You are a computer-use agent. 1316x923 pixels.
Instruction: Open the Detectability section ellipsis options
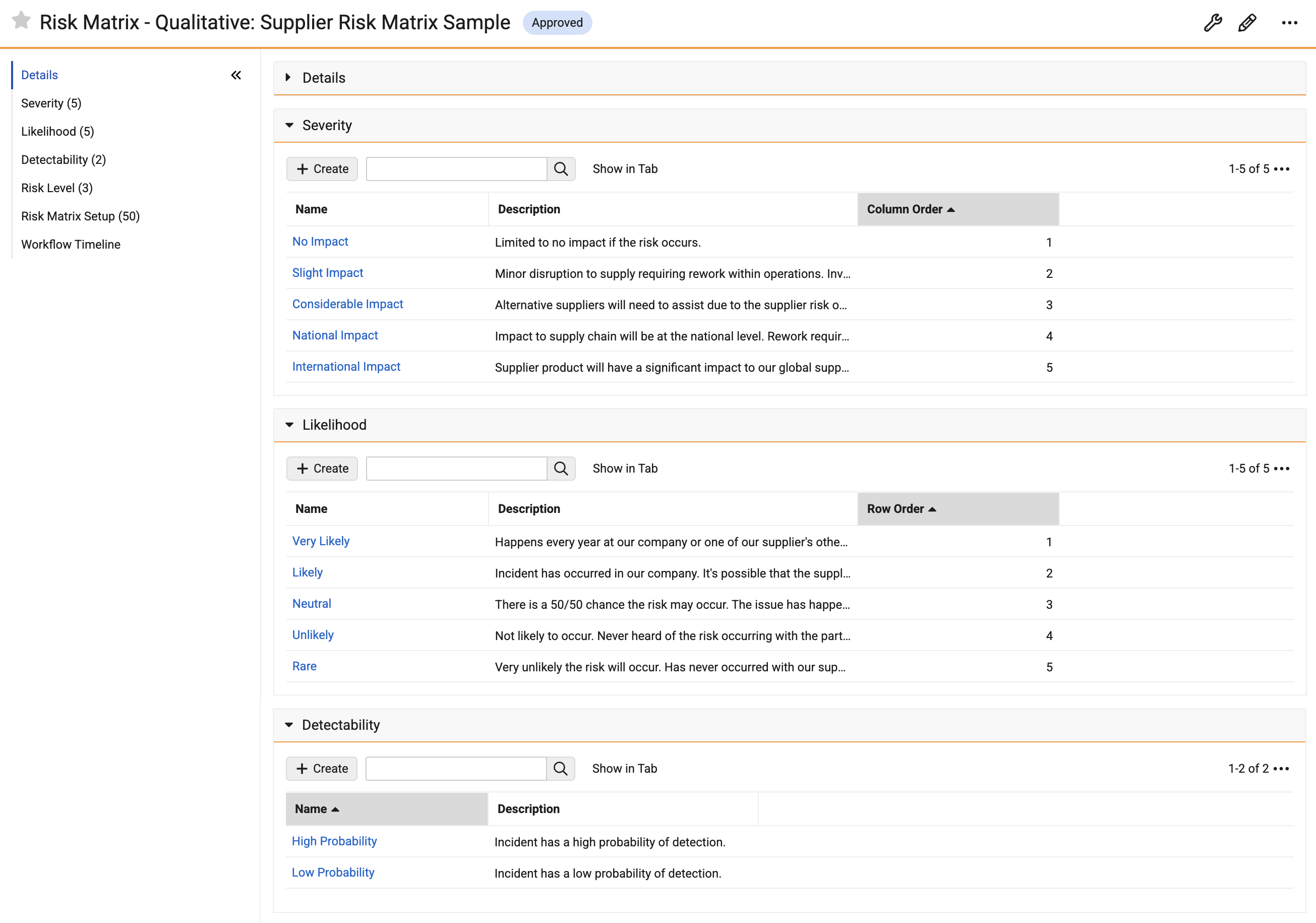coord(1281,768)
